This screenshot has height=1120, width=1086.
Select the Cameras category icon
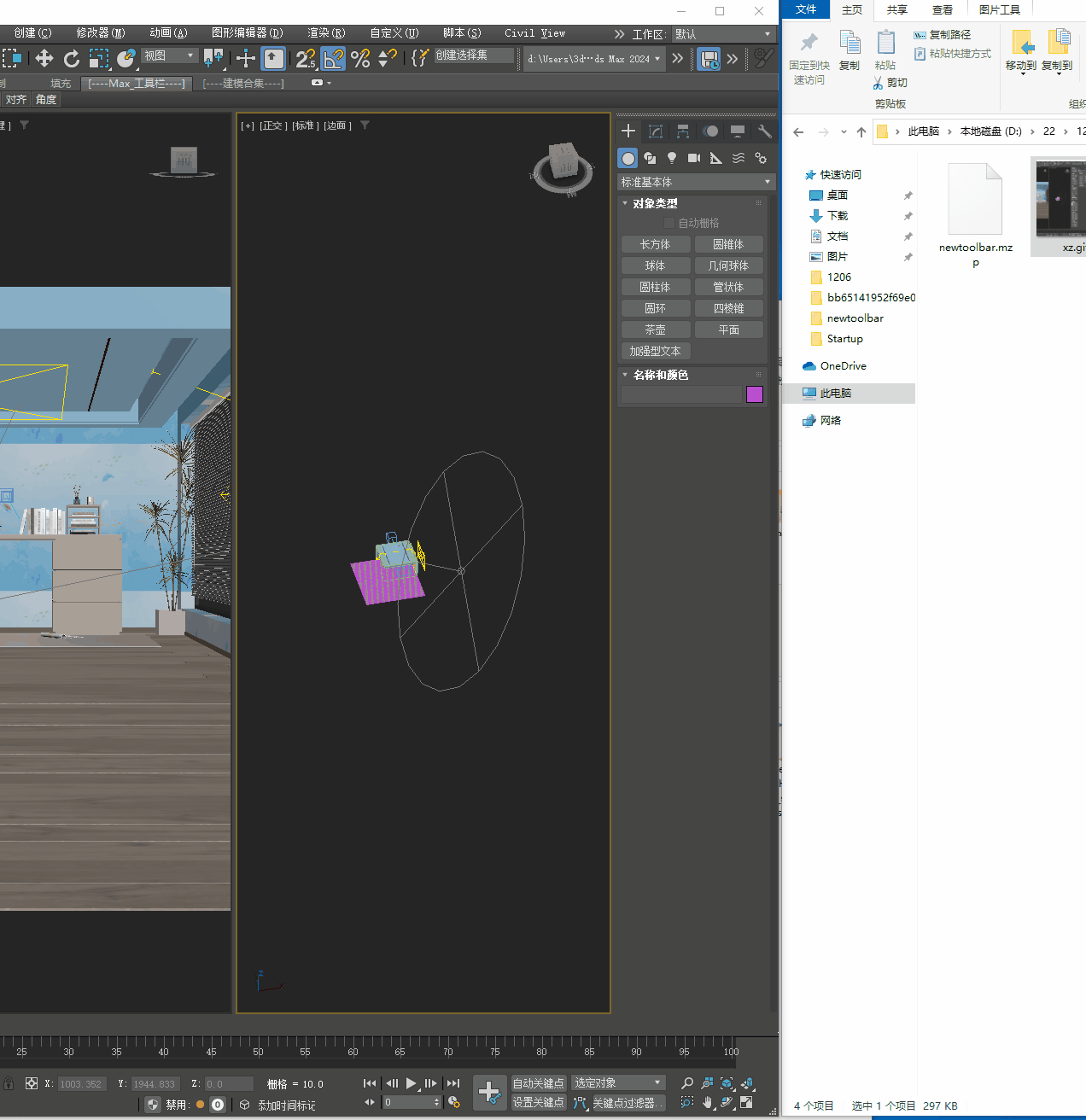(694, 158)
